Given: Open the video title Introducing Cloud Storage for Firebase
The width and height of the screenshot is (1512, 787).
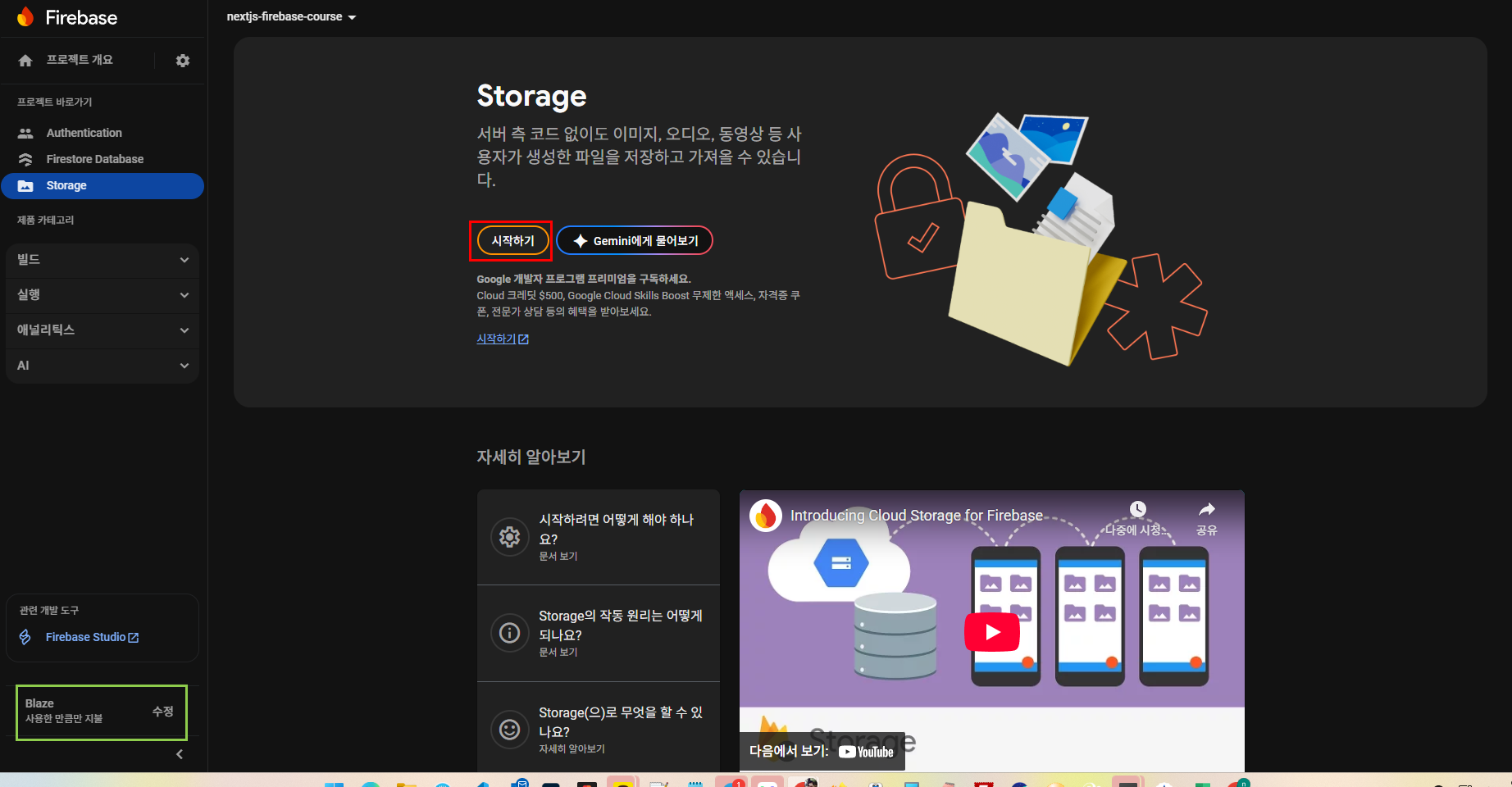Looking at the screenshot, I should (x=917, y=516).
